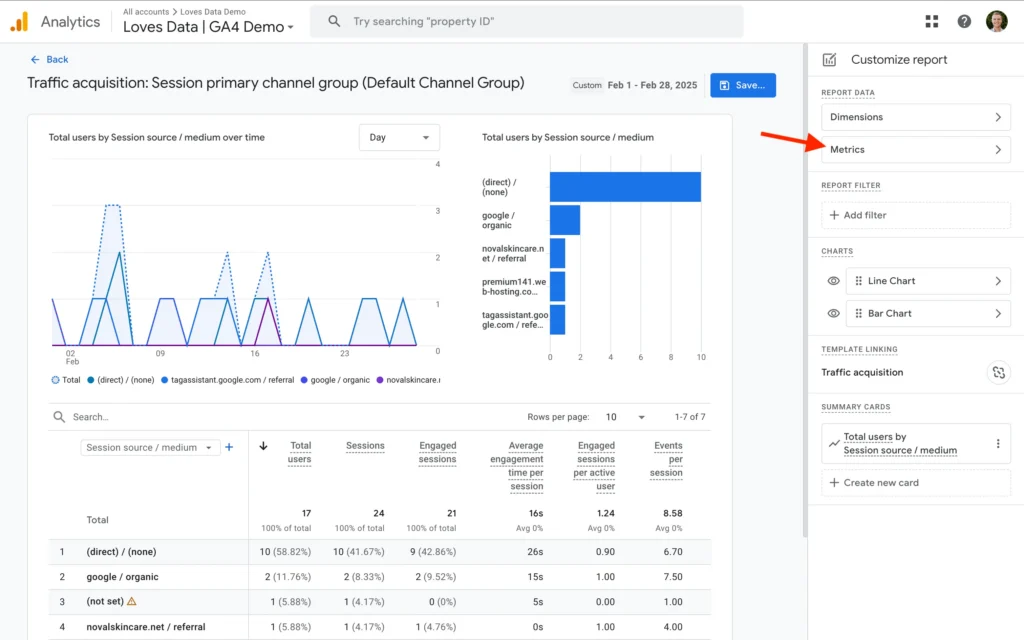Hide the Bar Chart using its eye toggle

832,313
